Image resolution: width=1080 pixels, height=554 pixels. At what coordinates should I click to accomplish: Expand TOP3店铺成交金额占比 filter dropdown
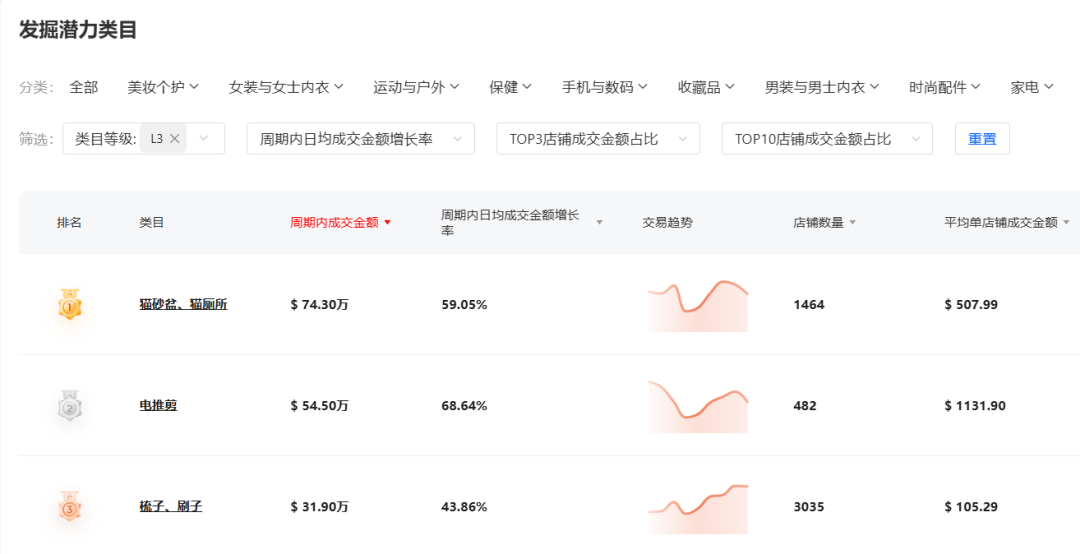click(683, 139)
